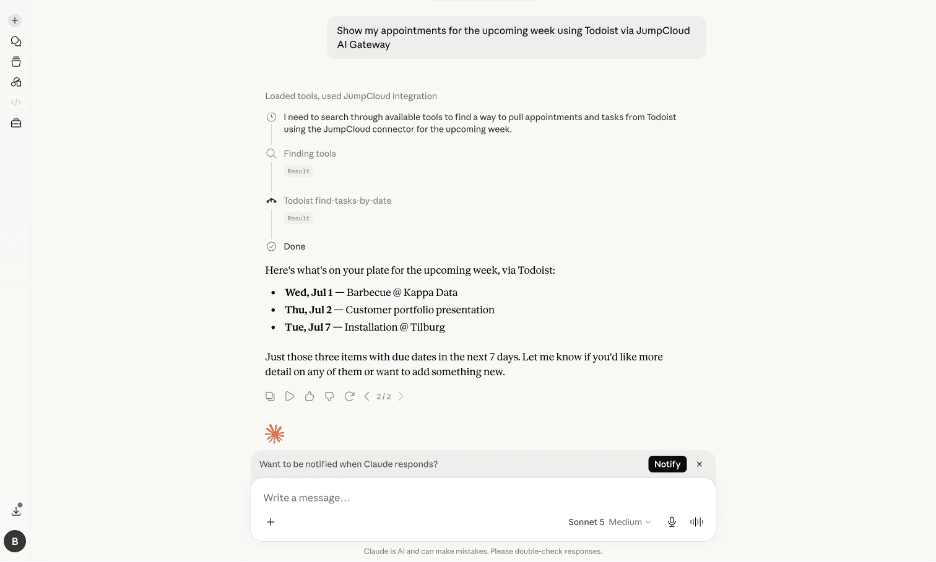Copy the response with copy icon
Screen dimensions: 936x562
[x=270, y=397]
